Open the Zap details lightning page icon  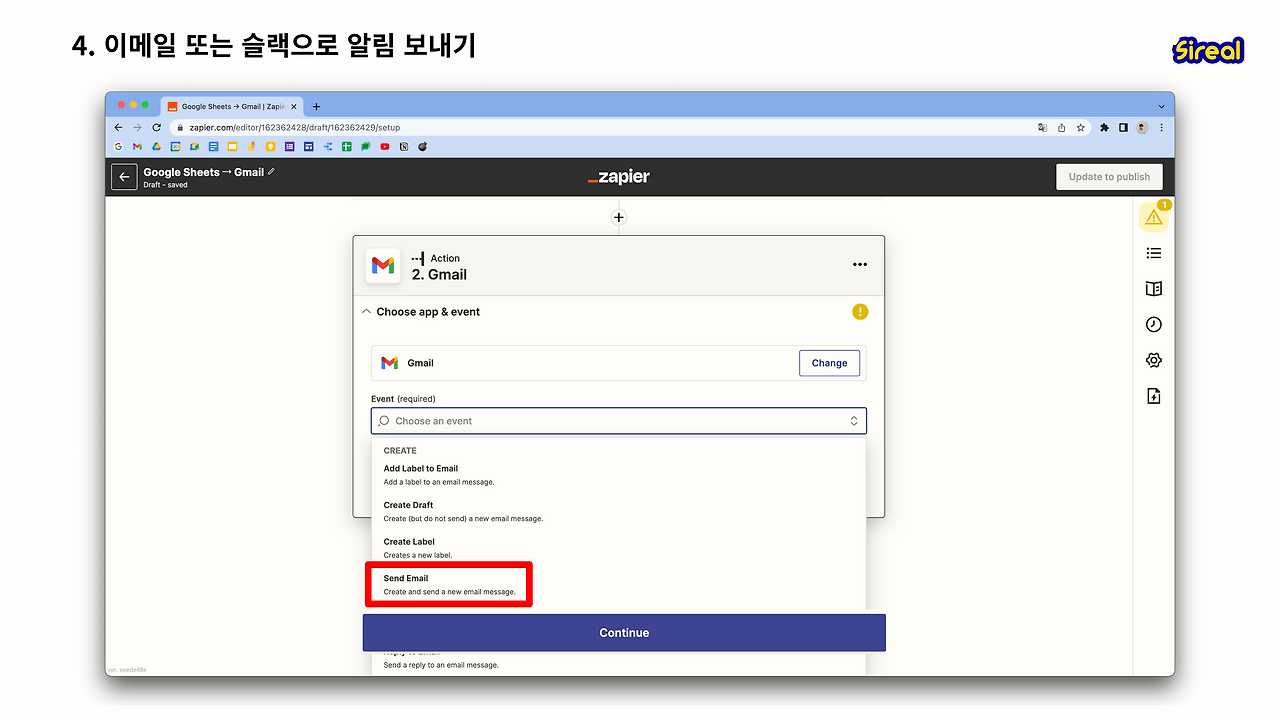(1154, 396)
